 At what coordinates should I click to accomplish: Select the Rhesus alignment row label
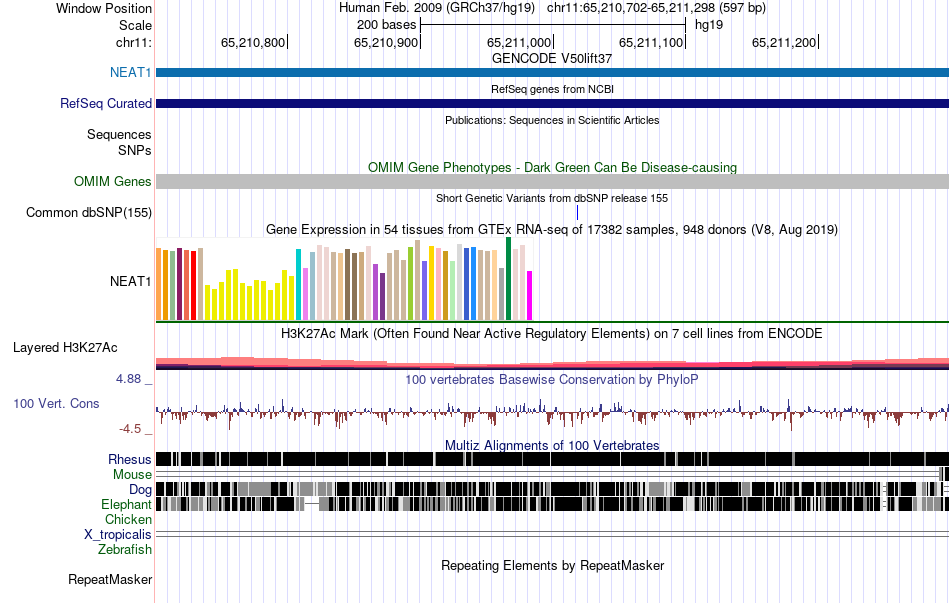[x=130, y=459]
